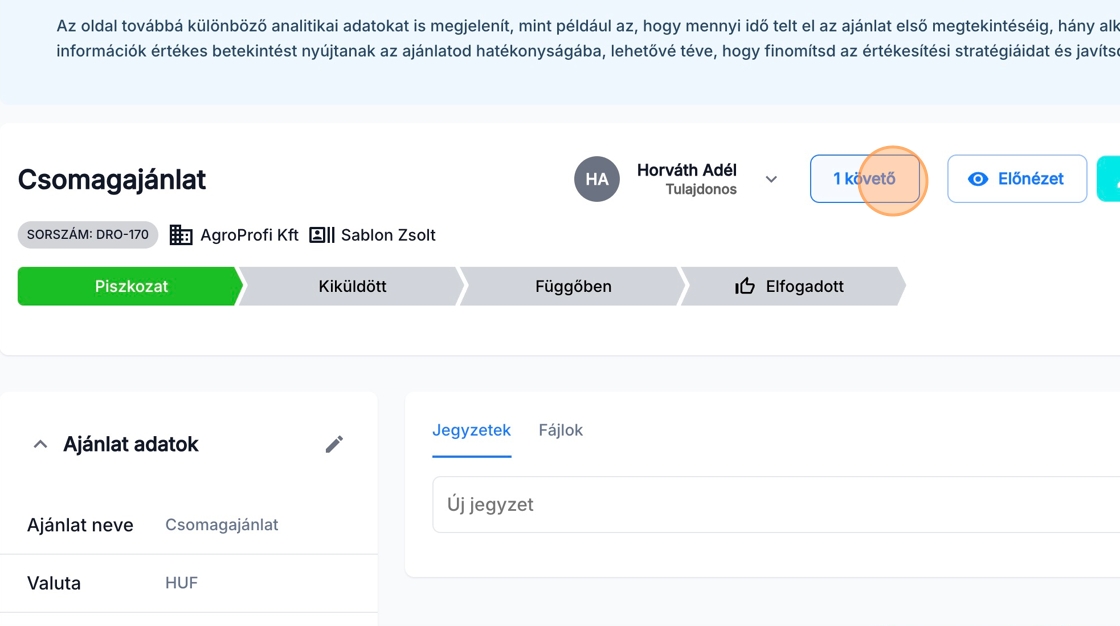Click the HA user avatar
1120x626 pixels.
(597, 180)
